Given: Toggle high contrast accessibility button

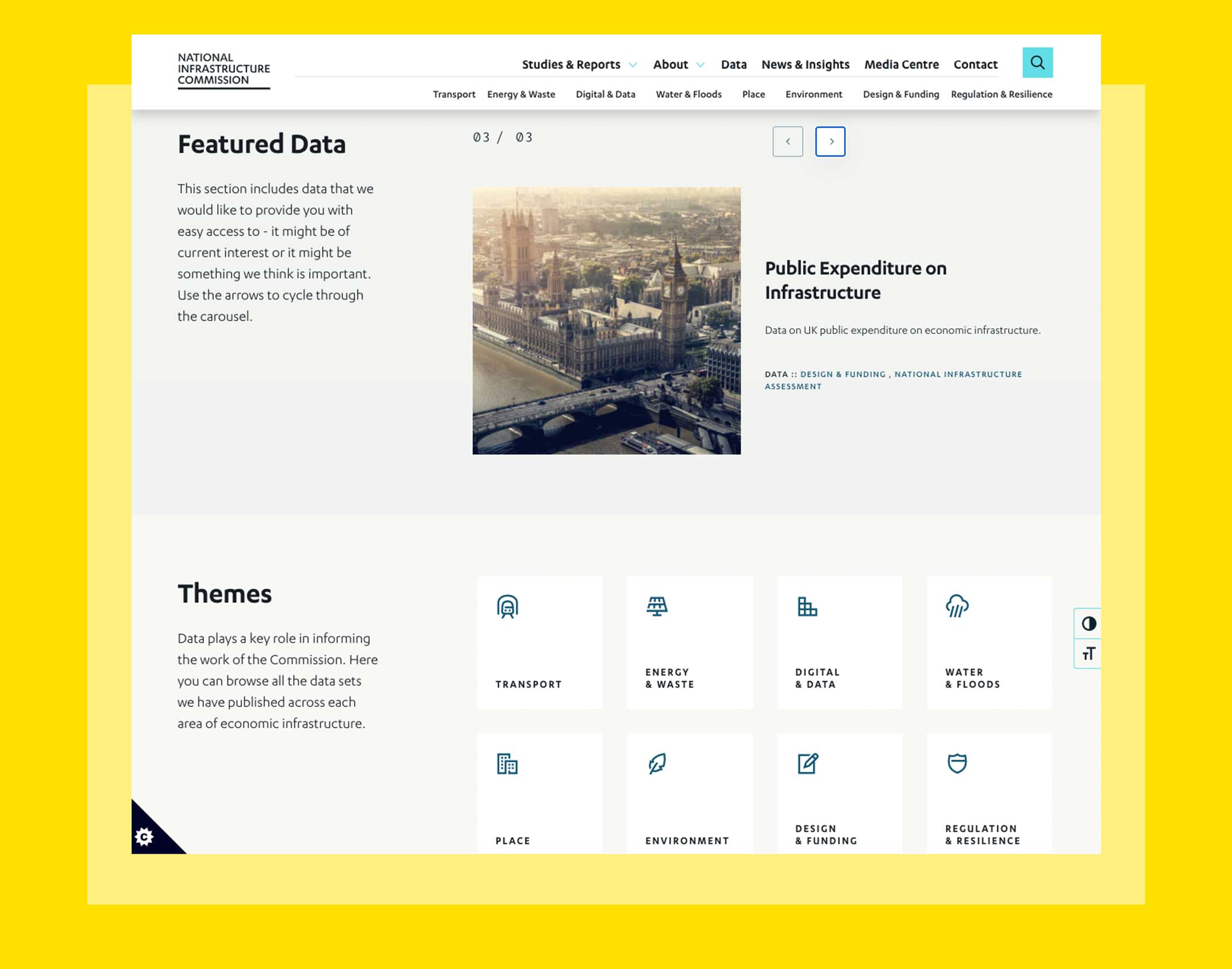Looking at the screenshot, I should (x=1088, y=623).
